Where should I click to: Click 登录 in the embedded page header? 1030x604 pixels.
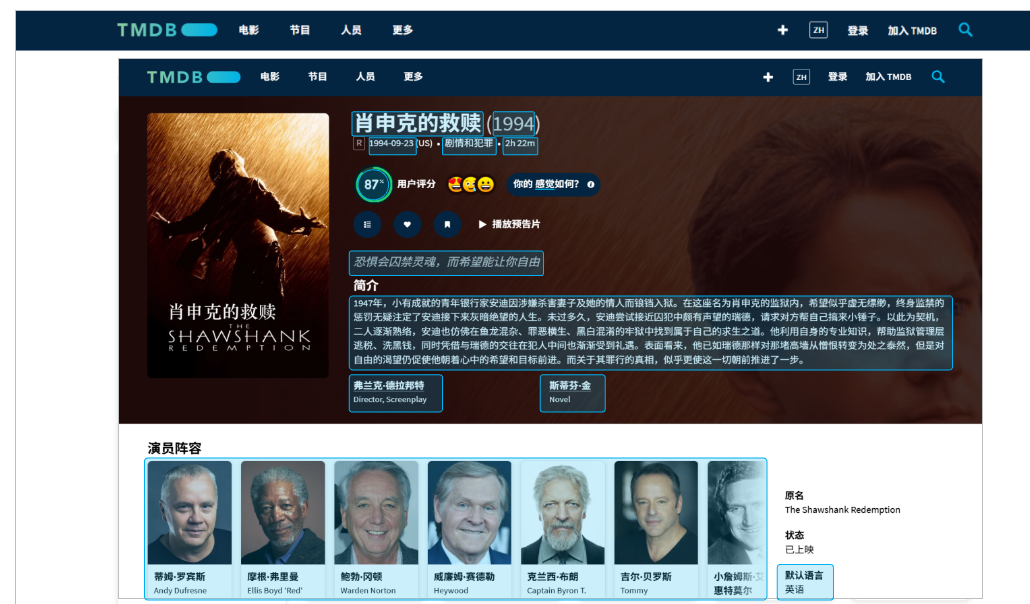coord(838,77)
